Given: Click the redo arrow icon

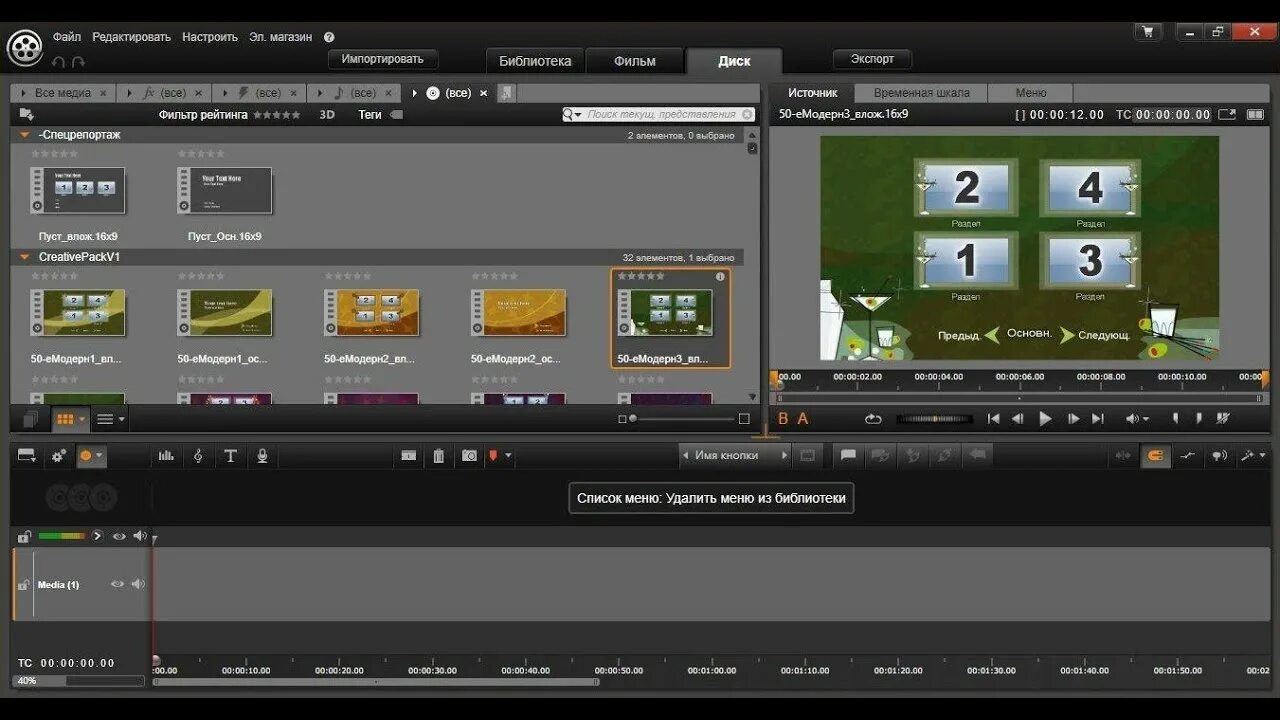Looking at the screenshot, I should coord(78,62).
